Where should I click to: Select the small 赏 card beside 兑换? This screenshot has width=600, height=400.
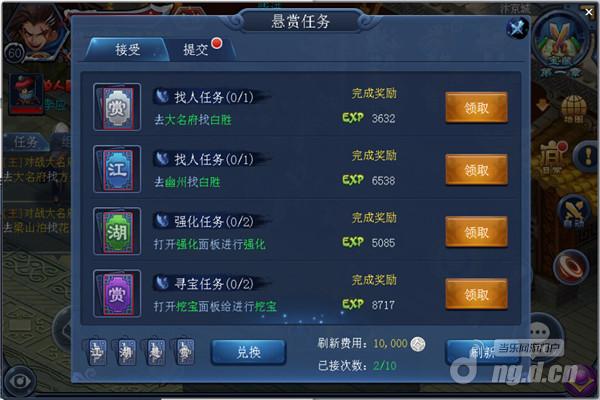186,352
